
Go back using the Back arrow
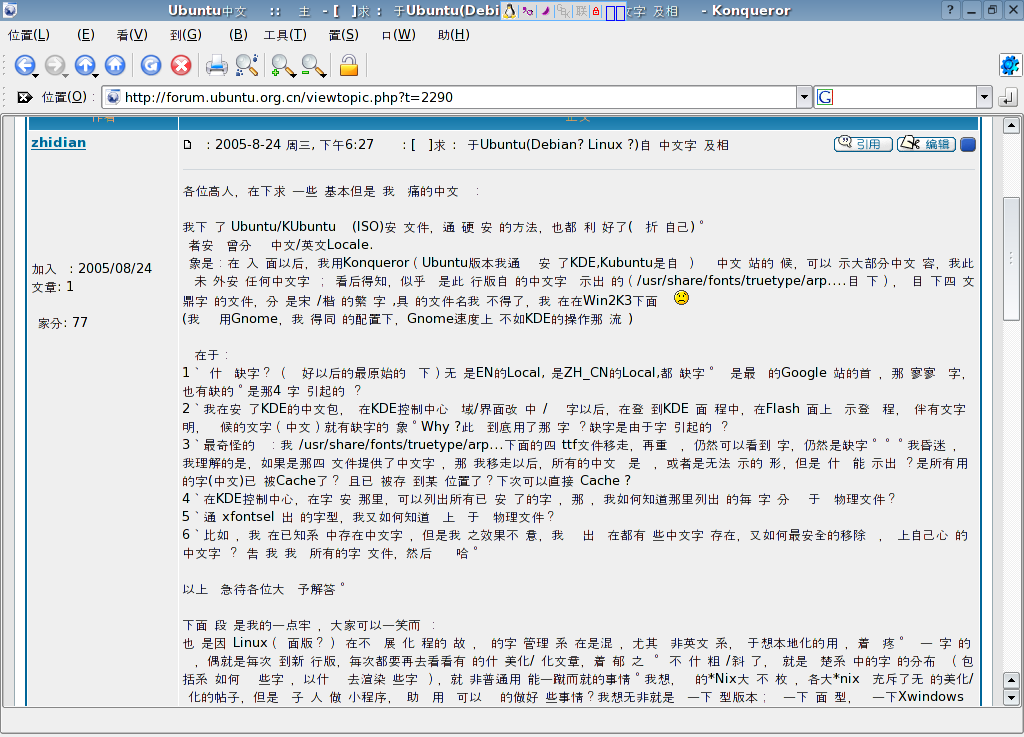(25, 65)
